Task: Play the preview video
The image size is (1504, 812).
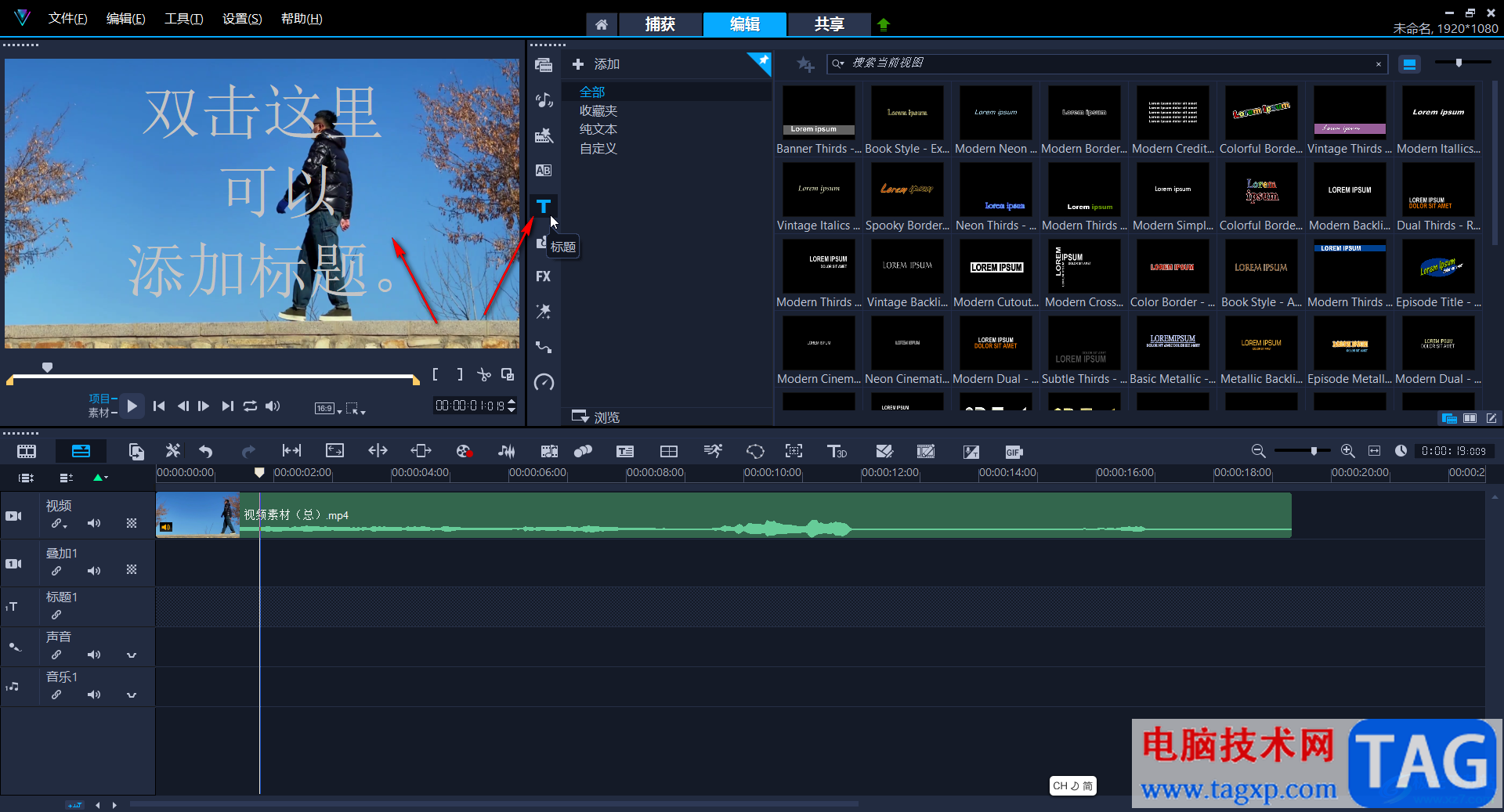Action: click(x=132, y=406)
